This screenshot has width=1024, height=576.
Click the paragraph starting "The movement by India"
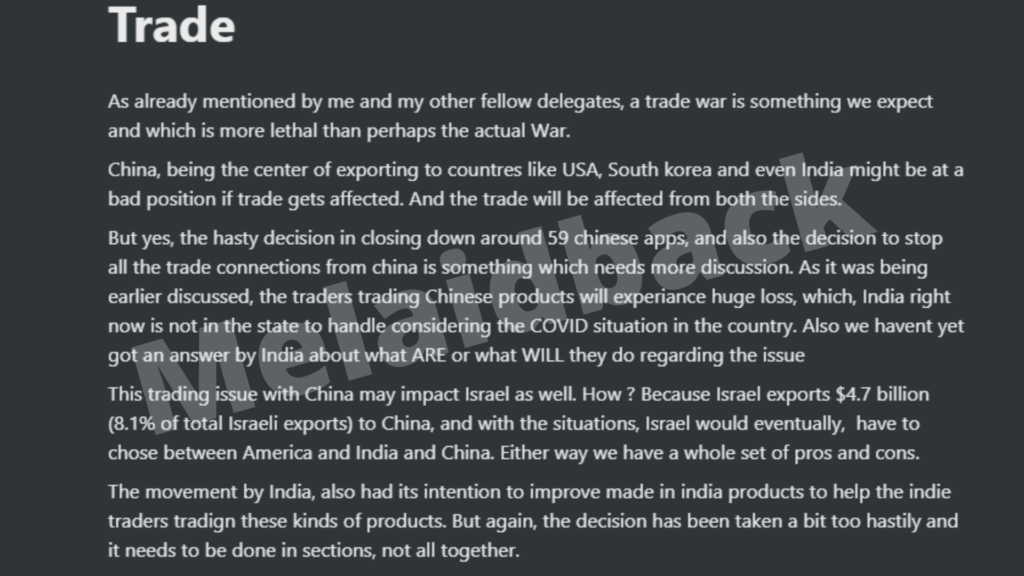click(533, 521)
